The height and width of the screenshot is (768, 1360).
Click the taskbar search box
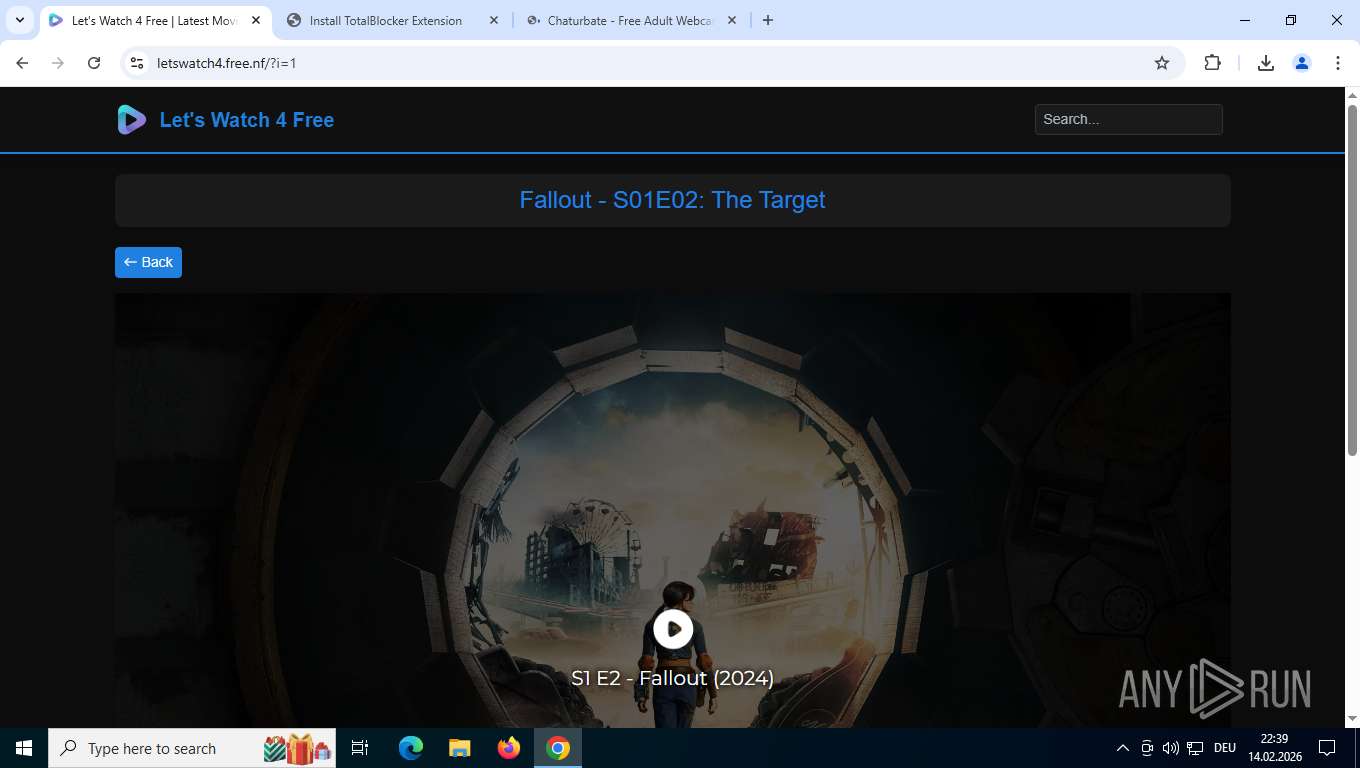click(x=192, y=748)
